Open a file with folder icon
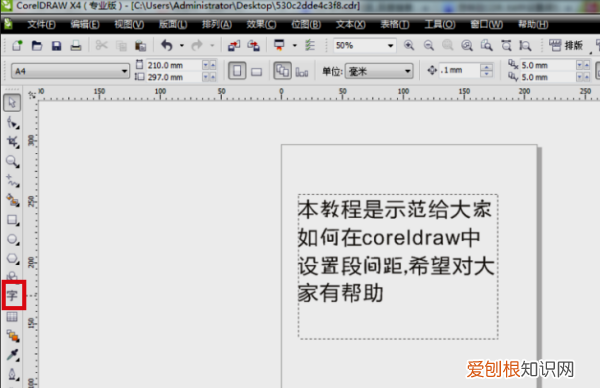 coord(37,46)
